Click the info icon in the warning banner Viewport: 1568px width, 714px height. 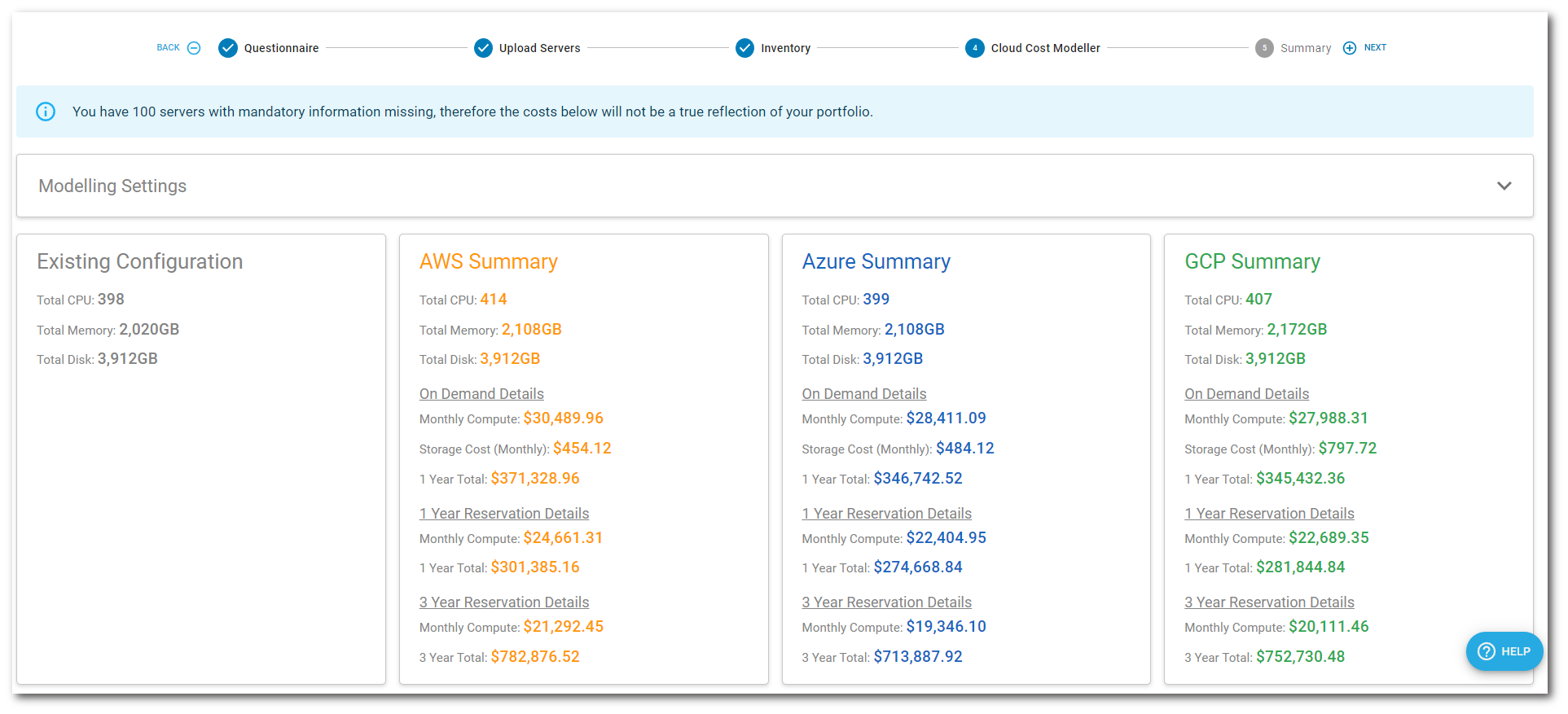pyautogui.click(x=46, y=112)
